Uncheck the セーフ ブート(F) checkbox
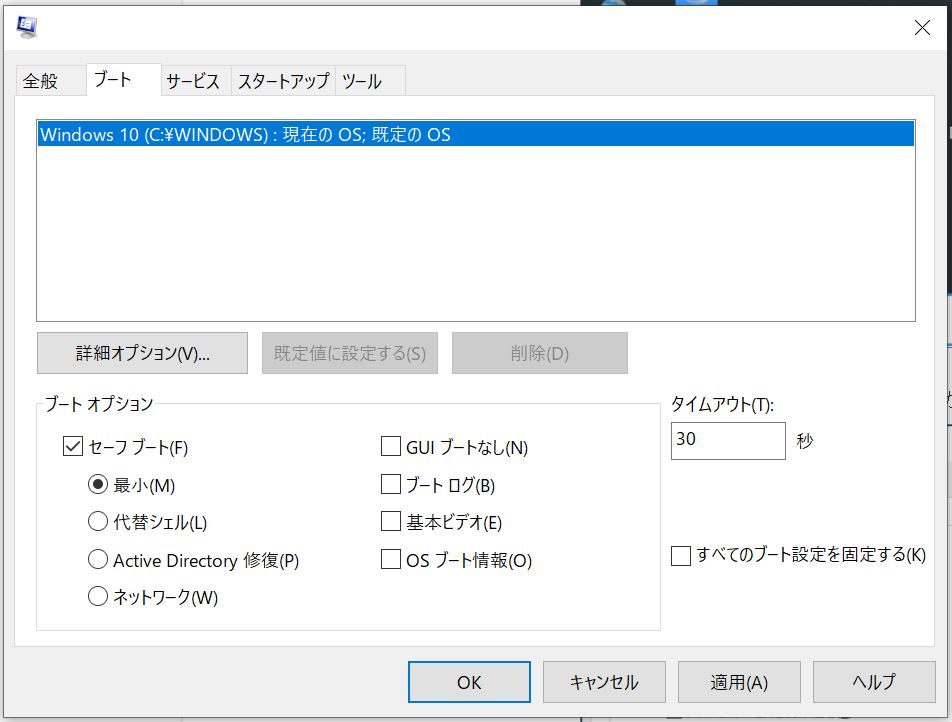Viewport: 952px width, 722px height. 73,447
